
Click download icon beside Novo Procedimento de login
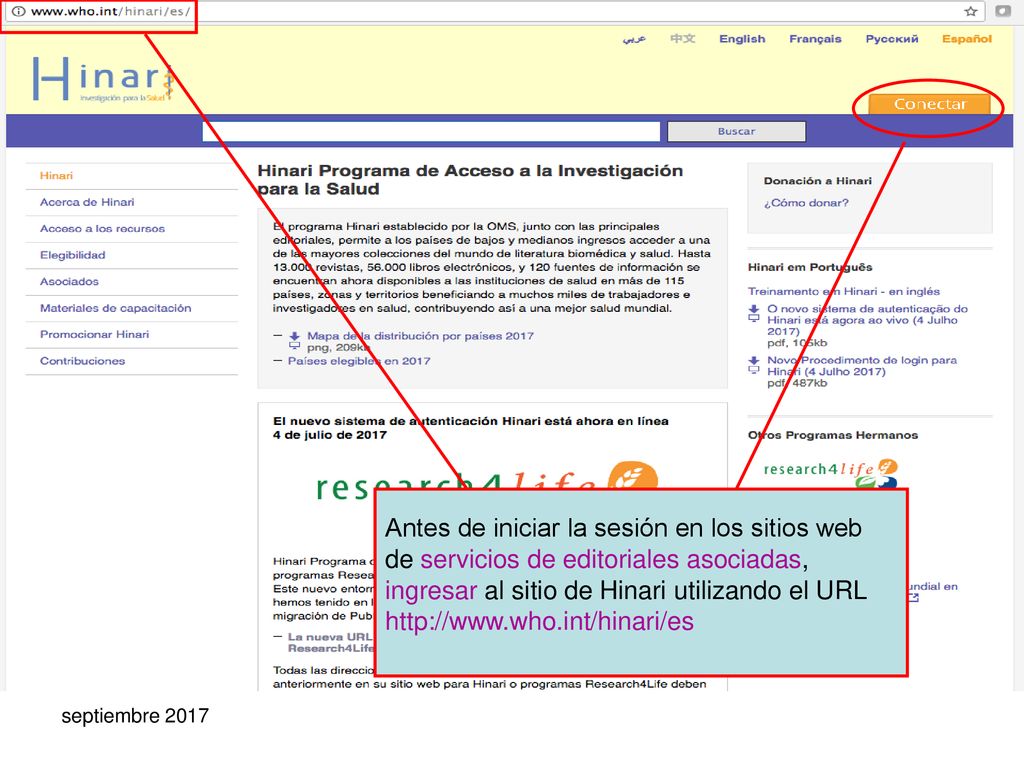click(x=754, y=364)
